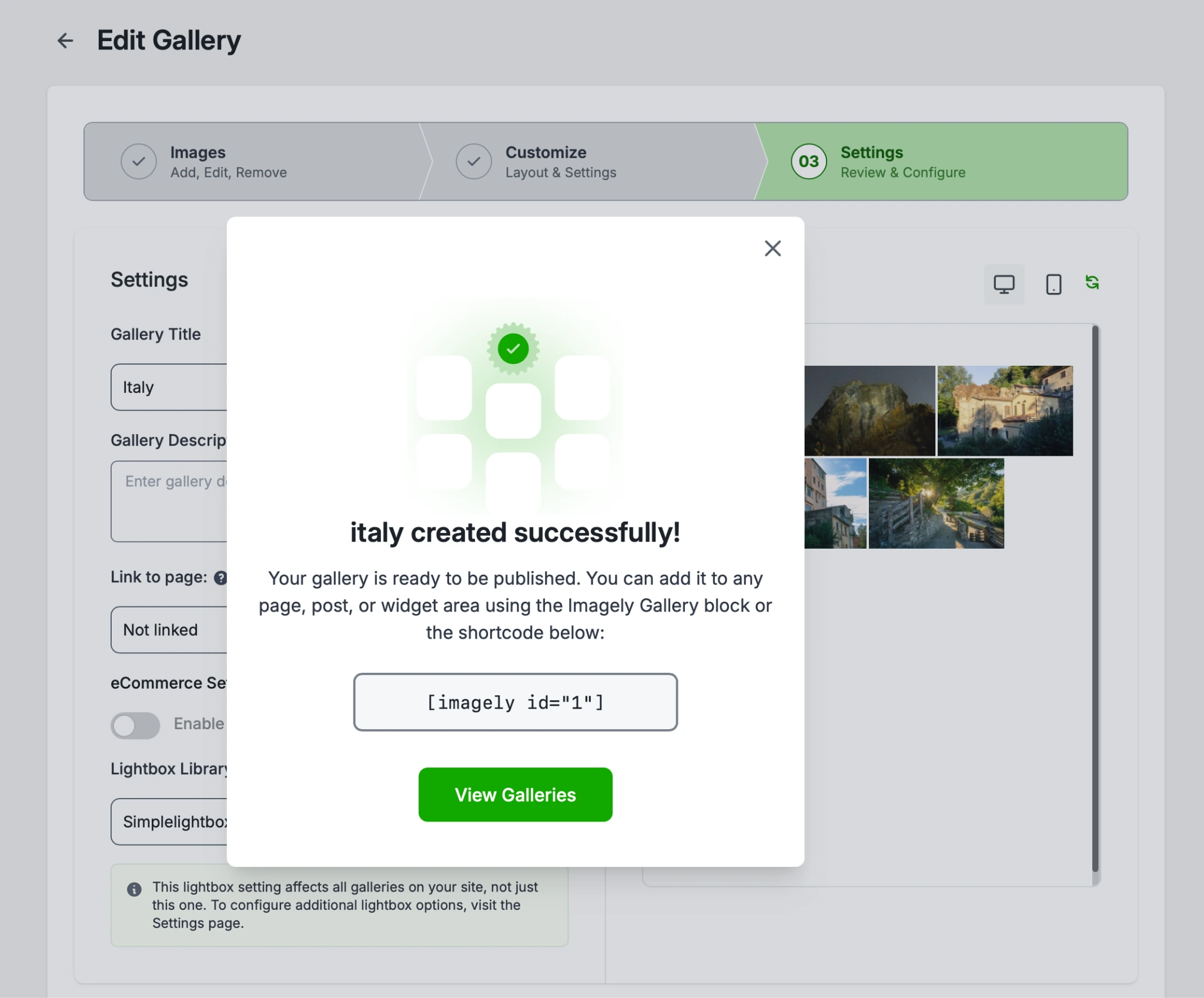Open Link to page help tooltip
This screenshot has height=998, width=1204.
click(220, 578)
